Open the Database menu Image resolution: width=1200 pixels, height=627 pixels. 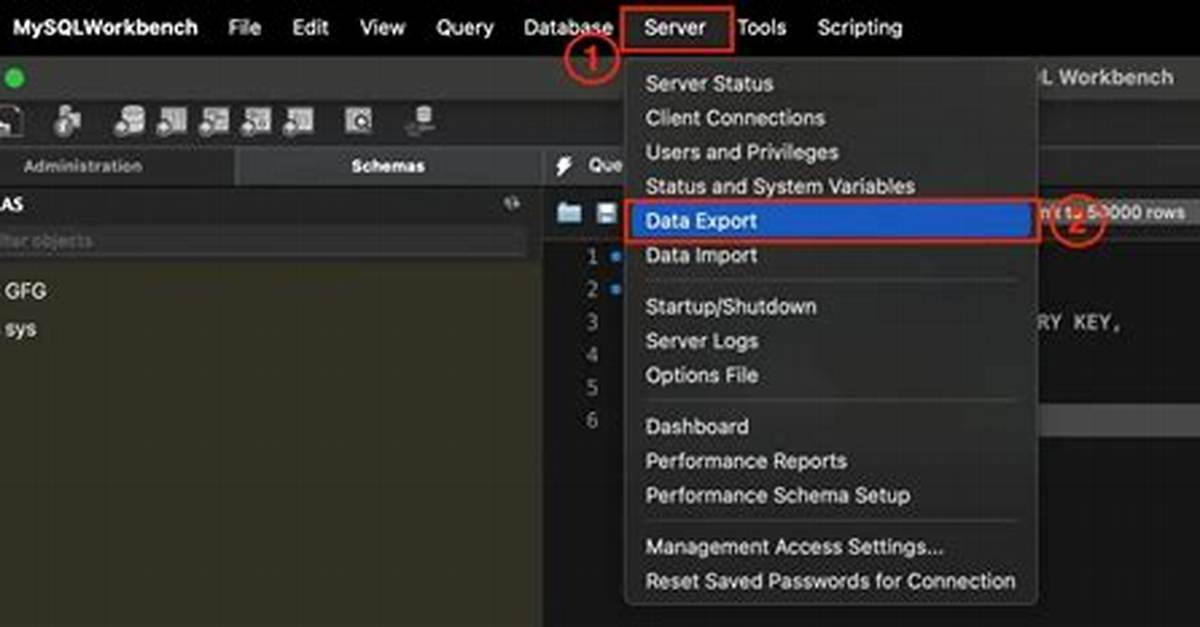tap(568, 28)
